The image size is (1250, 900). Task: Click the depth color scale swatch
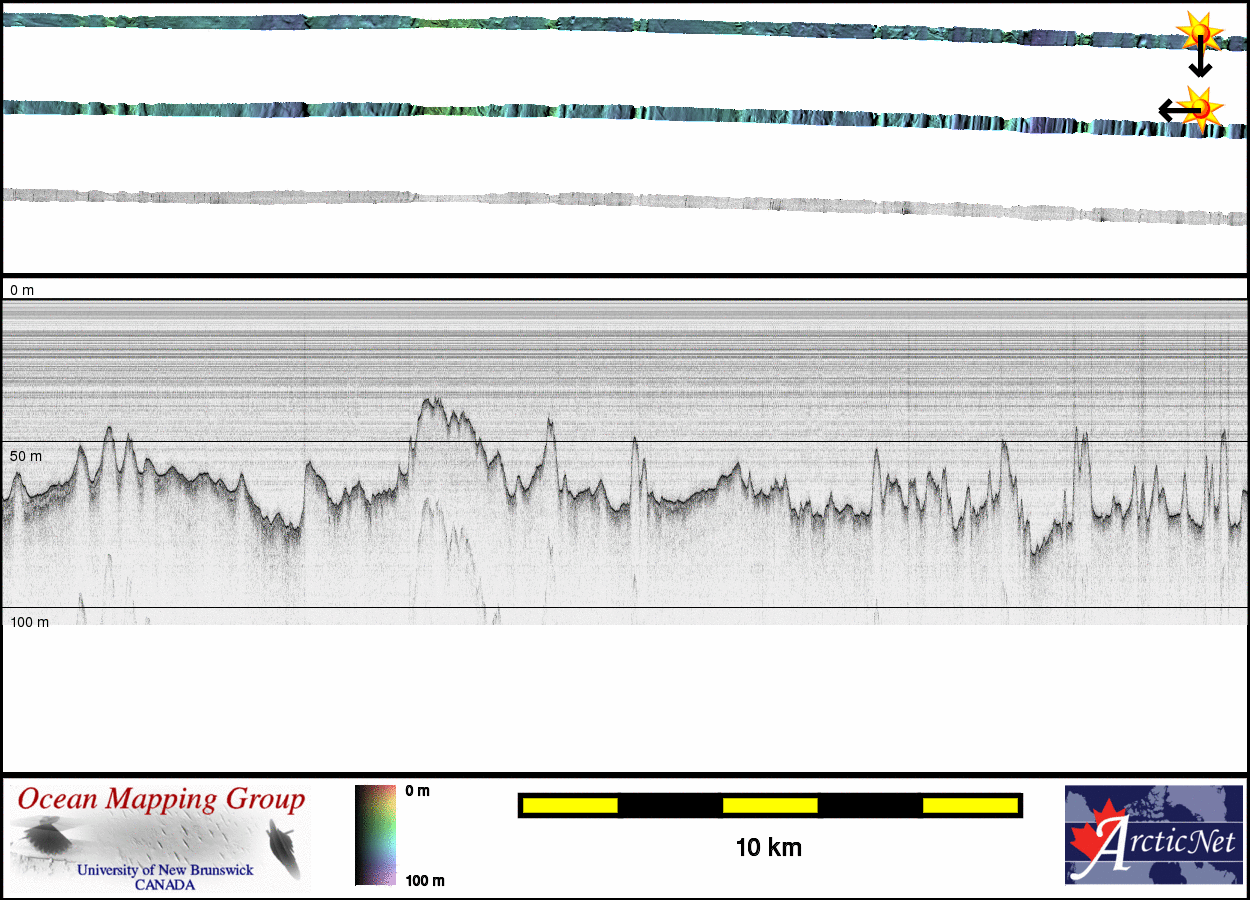coord(375,835)
